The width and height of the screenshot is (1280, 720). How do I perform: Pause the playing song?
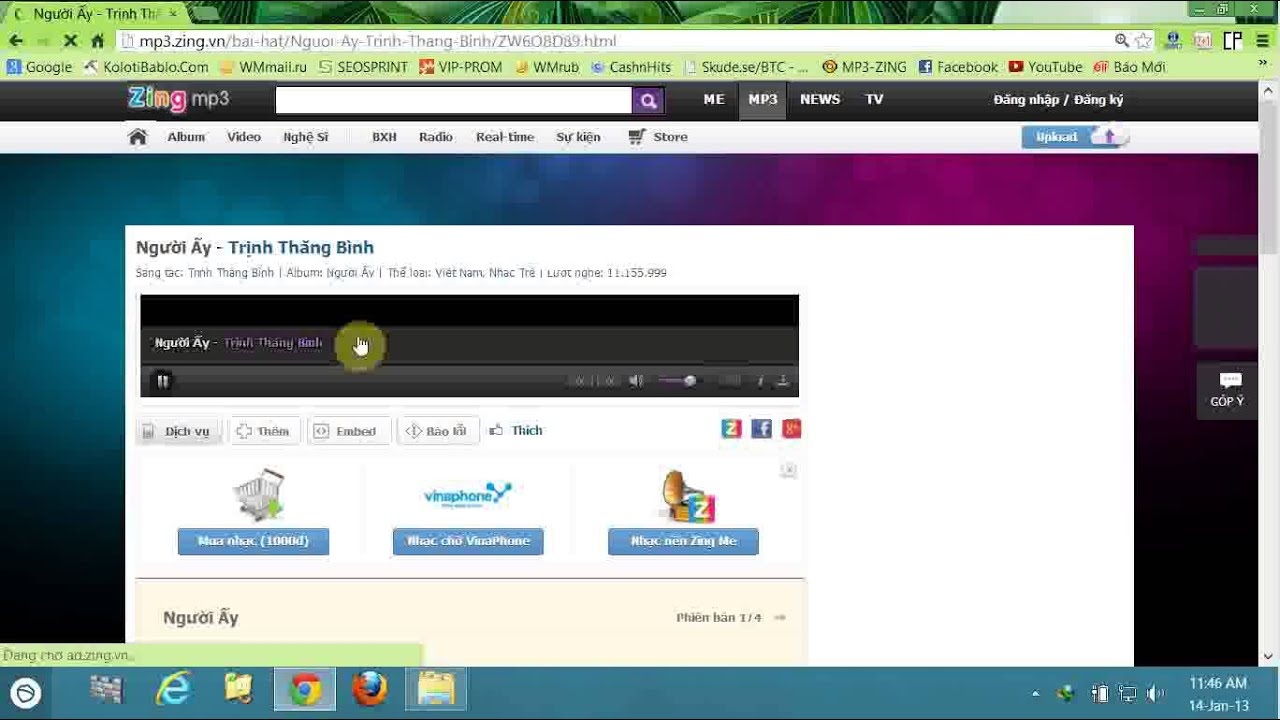(162, 381)
